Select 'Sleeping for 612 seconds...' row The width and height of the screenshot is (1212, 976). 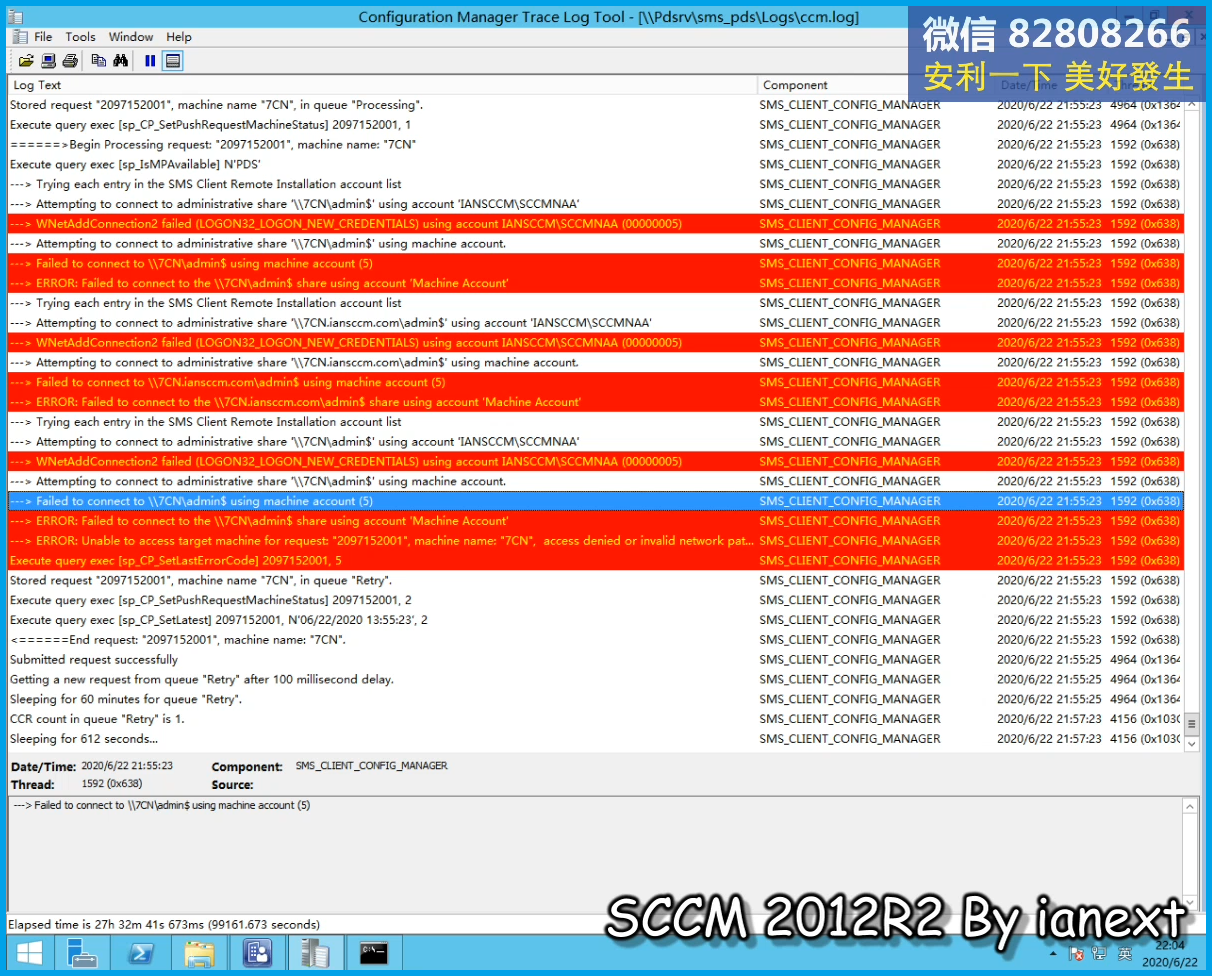pos(595,739)
